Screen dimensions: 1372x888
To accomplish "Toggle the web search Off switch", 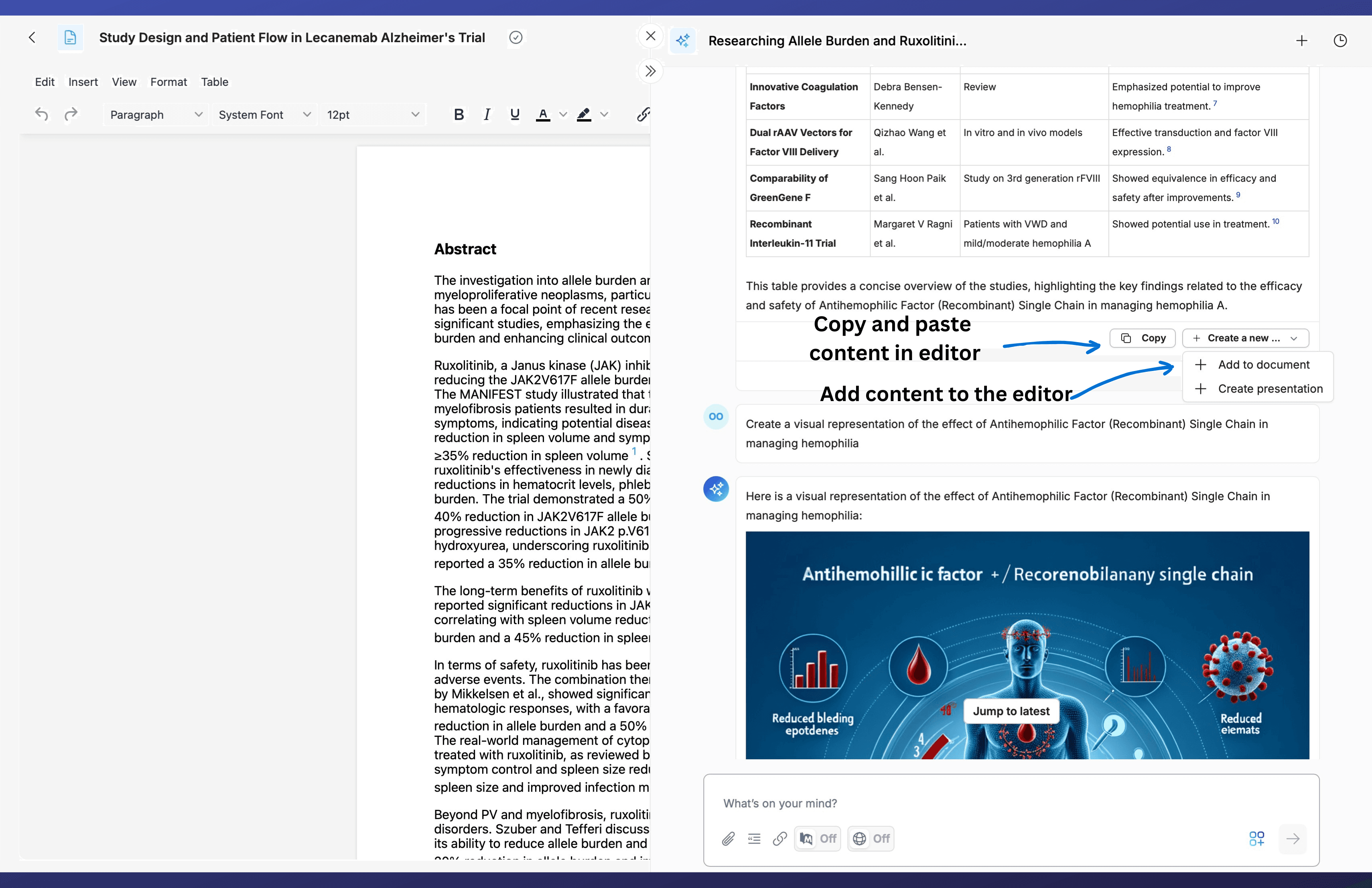I will coord(871,838).
